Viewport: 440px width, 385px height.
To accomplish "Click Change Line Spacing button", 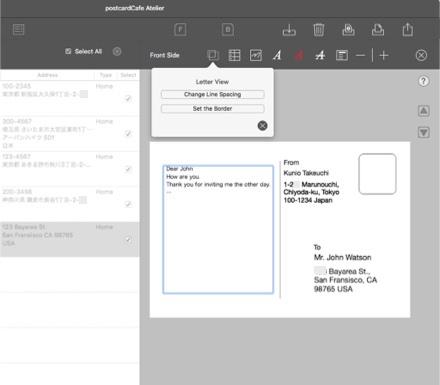I will click(x=212, y=94).
